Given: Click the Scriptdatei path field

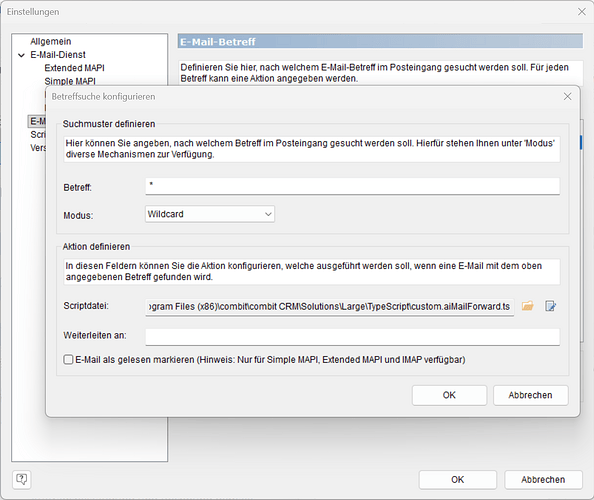Looking at the screenshot, I should pos(330,306).
